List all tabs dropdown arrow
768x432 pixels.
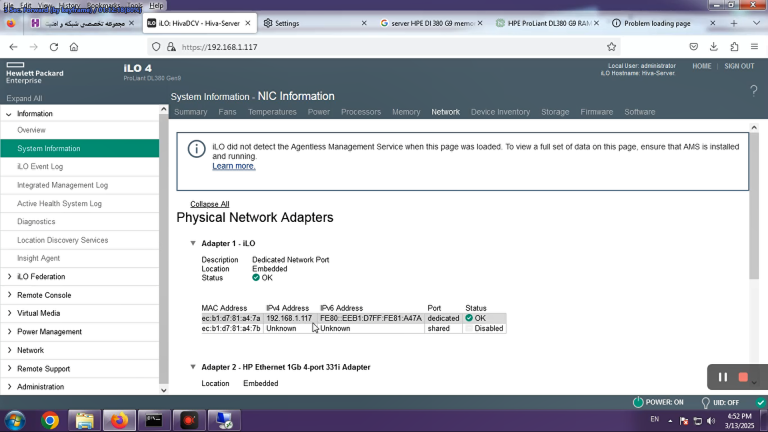[756, 23]
